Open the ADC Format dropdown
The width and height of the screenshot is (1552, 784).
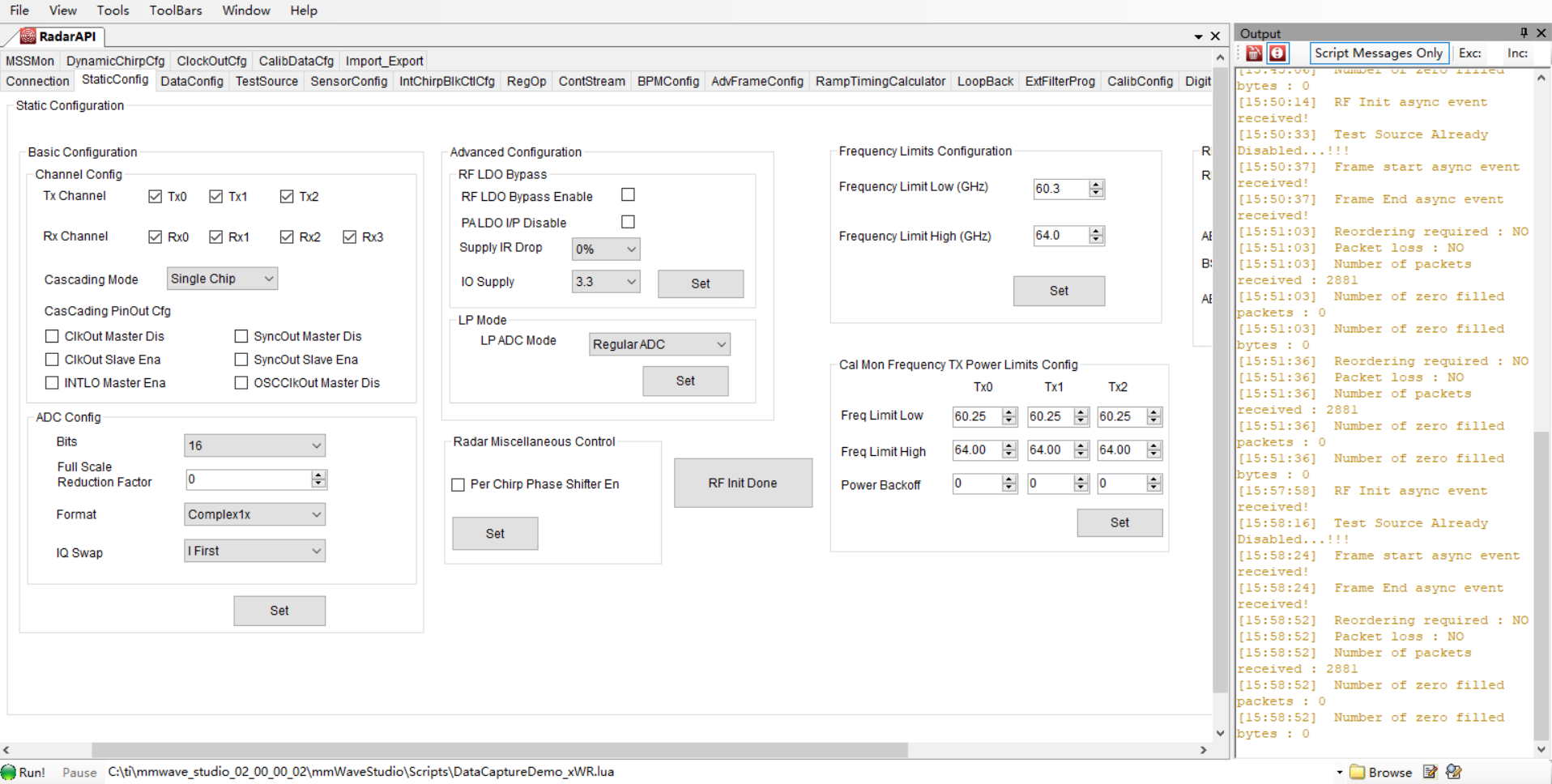coord(254,514)
